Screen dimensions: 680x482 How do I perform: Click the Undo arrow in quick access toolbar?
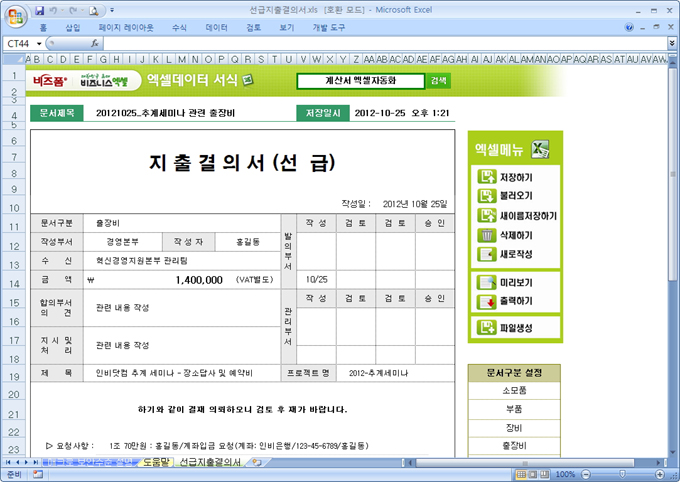(53, 10)
